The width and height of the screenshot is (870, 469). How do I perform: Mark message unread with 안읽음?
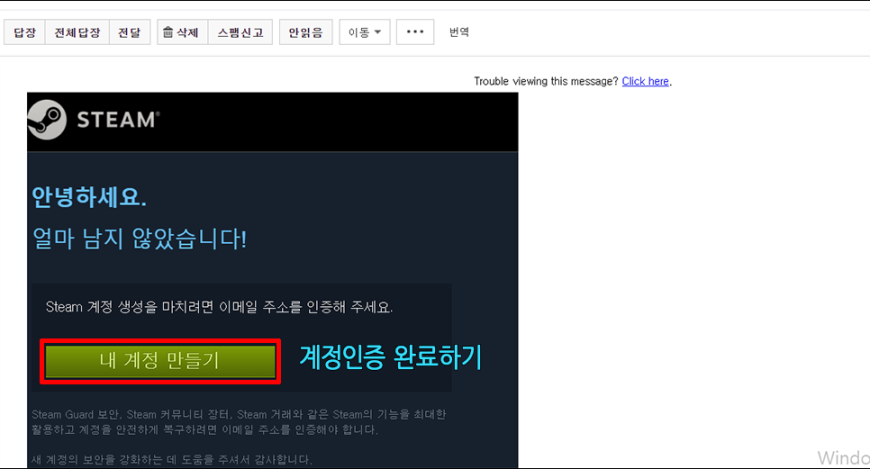point(306,32)
